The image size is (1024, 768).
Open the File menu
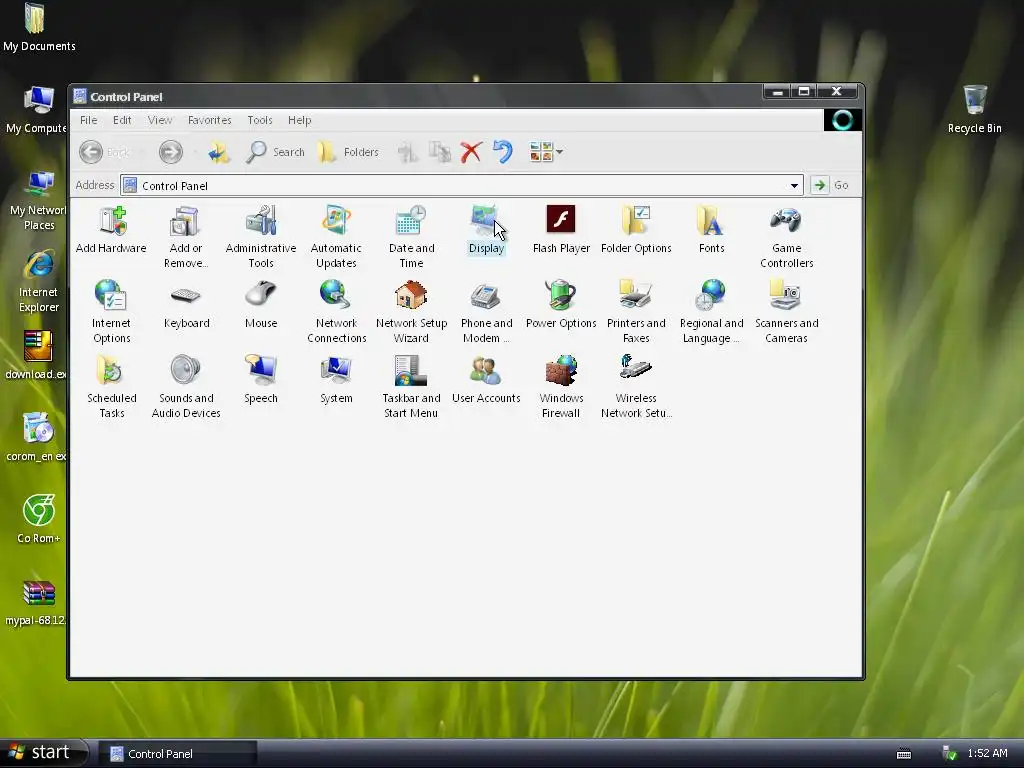pos(89,120)
